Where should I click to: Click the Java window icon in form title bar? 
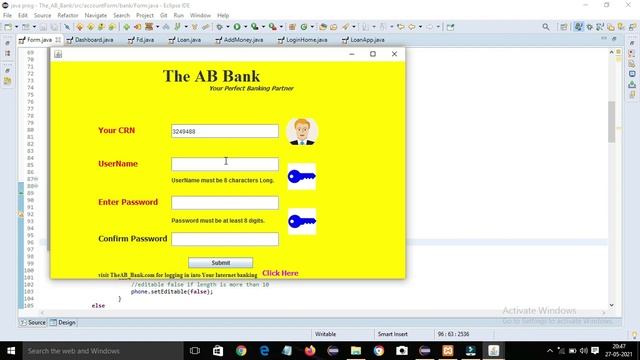[58, 54]
